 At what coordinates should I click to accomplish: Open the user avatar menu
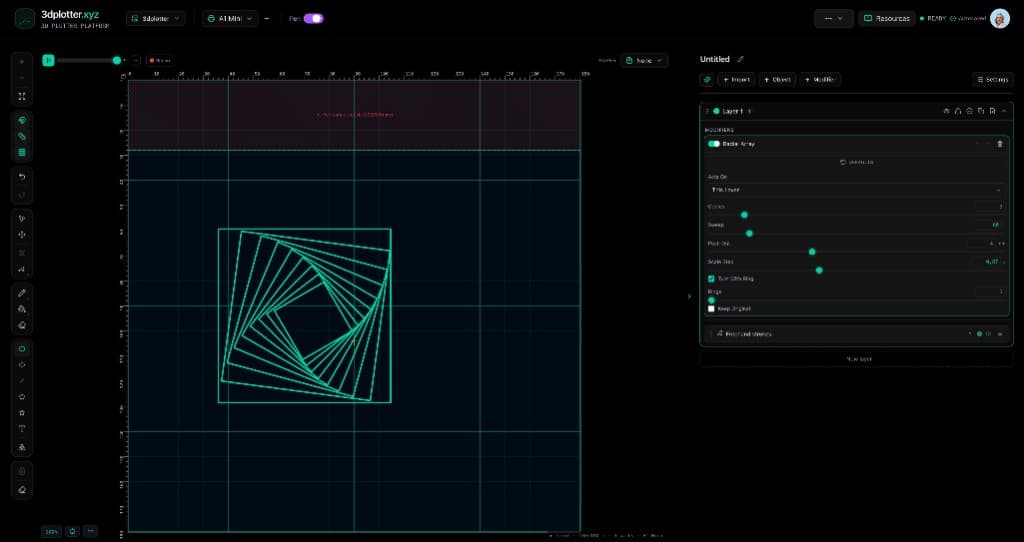999,18
